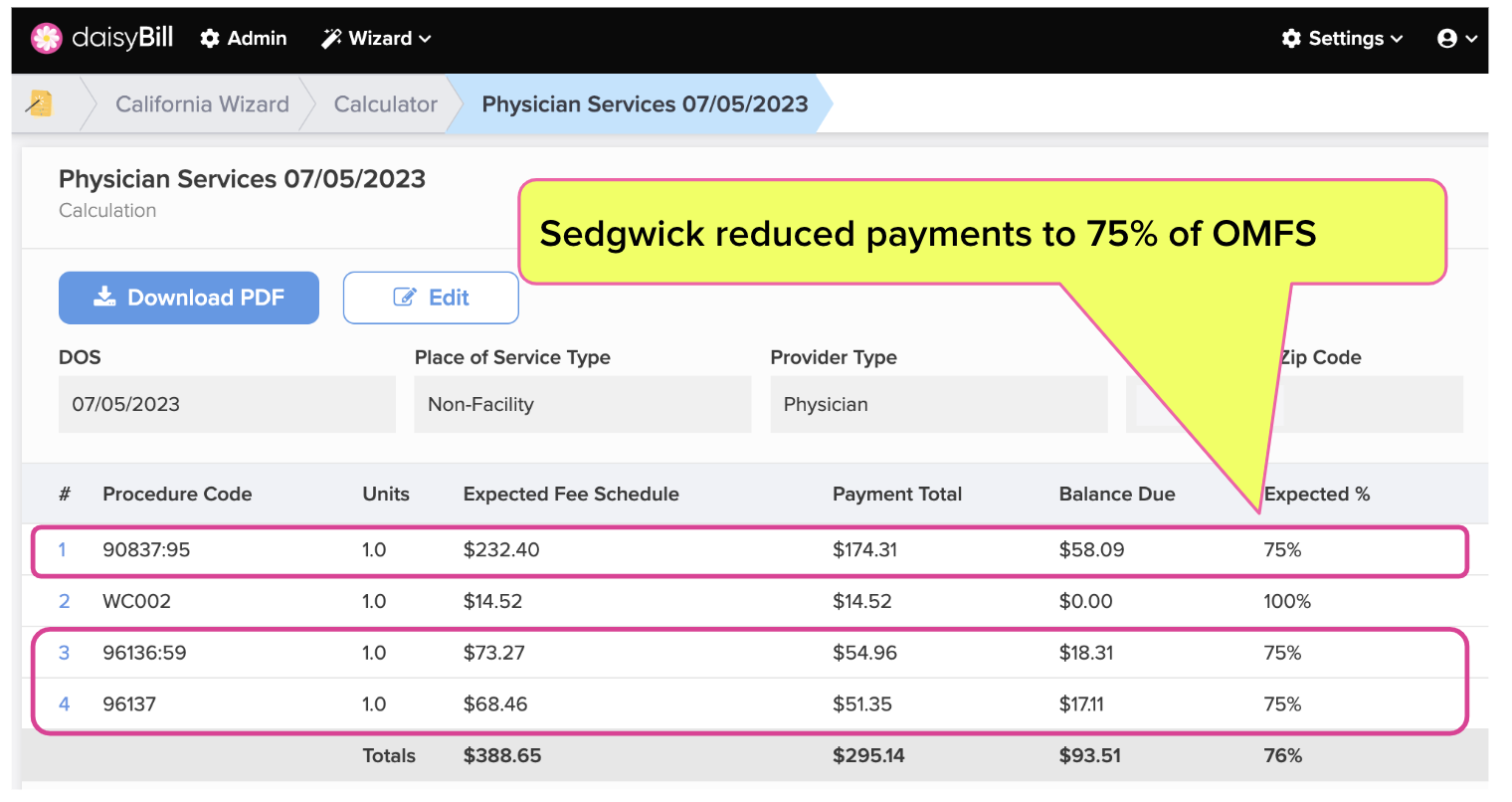1512x802 pixels.
Task: Open line item 1 for procedure 90837:95
Action: pyautogui.click(x=63, y=549)
